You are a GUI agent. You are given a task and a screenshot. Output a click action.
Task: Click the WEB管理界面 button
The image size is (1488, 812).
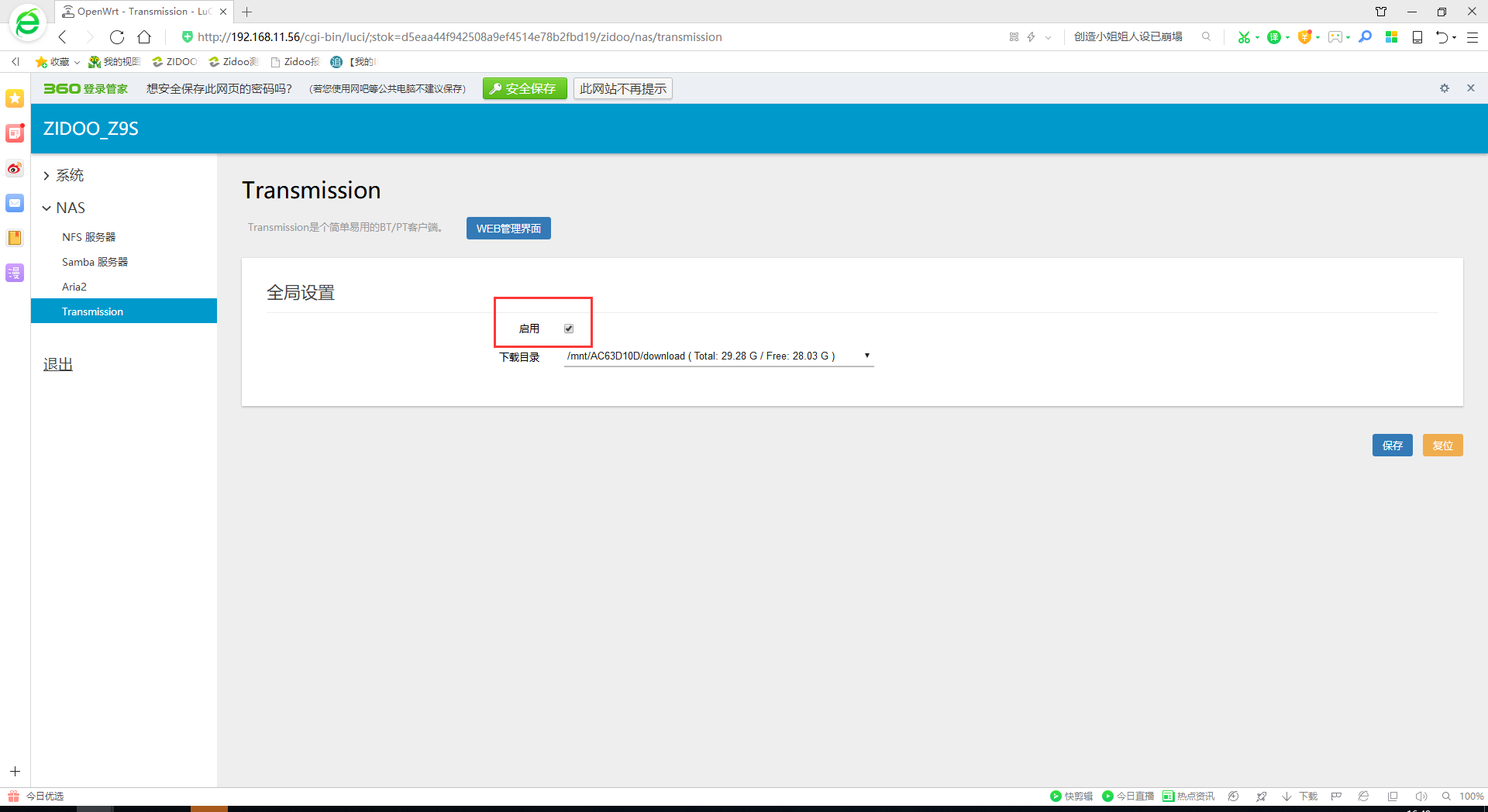pyautogui.click(x=508, y=229)
